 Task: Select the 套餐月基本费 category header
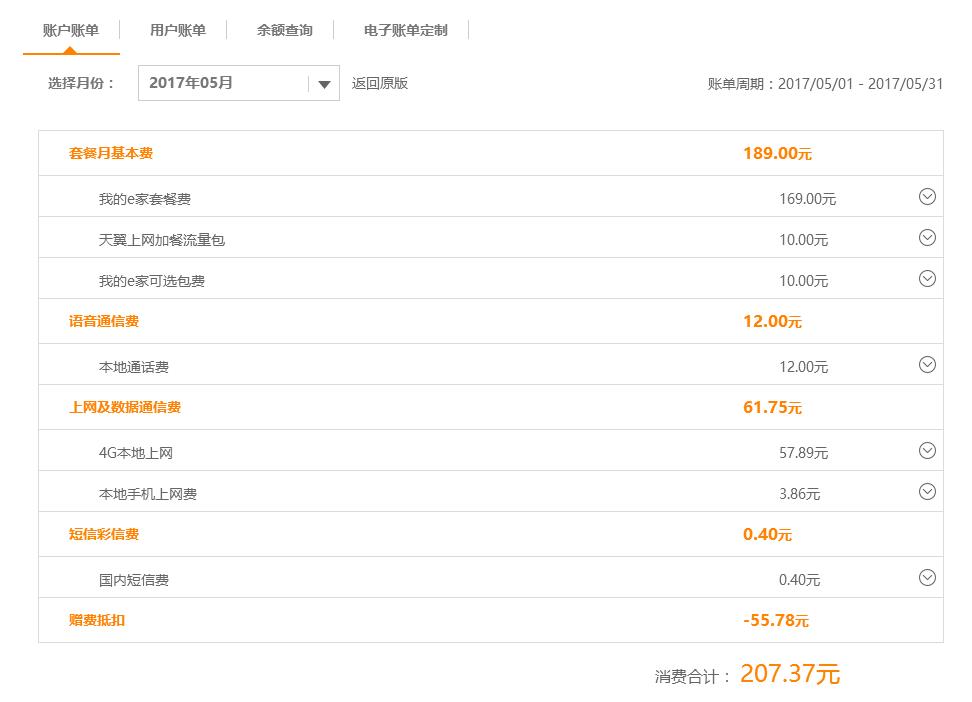point(111,153)
